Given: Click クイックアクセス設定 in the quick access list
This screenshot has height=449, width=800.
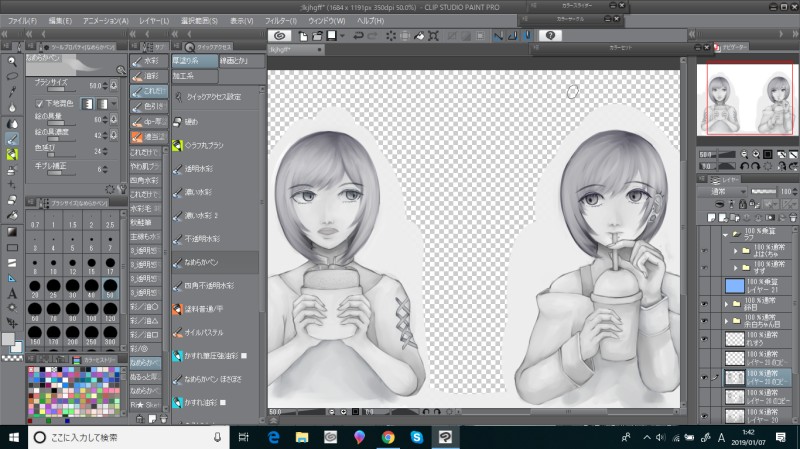Looking at the screenshot, I should tap(215, 97).
